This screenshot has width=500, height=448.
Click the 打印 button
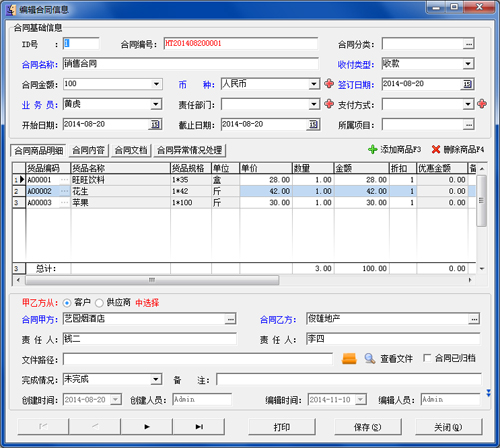(282, 427)
